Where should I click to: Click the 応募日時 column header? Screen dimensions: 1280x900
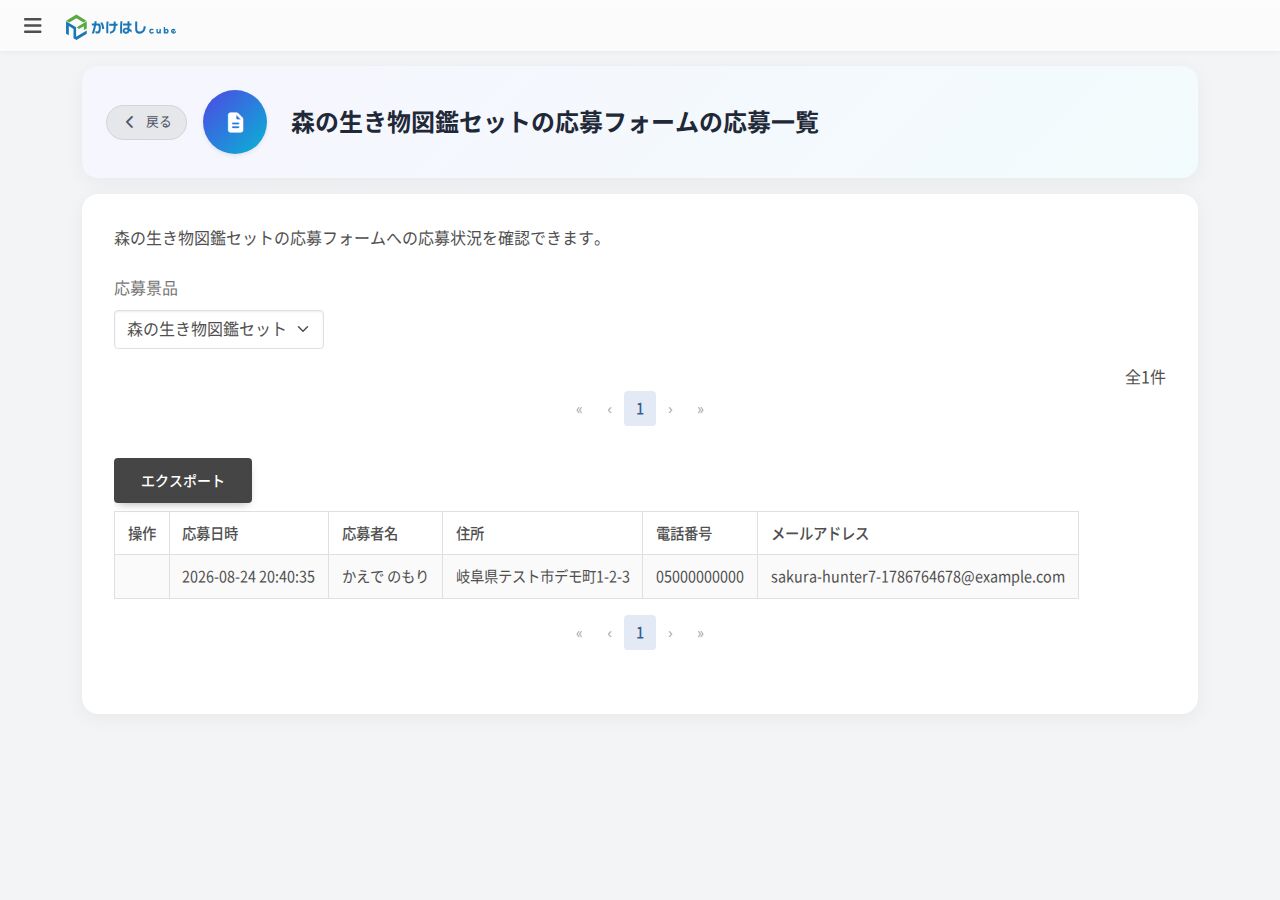point(249,534)
